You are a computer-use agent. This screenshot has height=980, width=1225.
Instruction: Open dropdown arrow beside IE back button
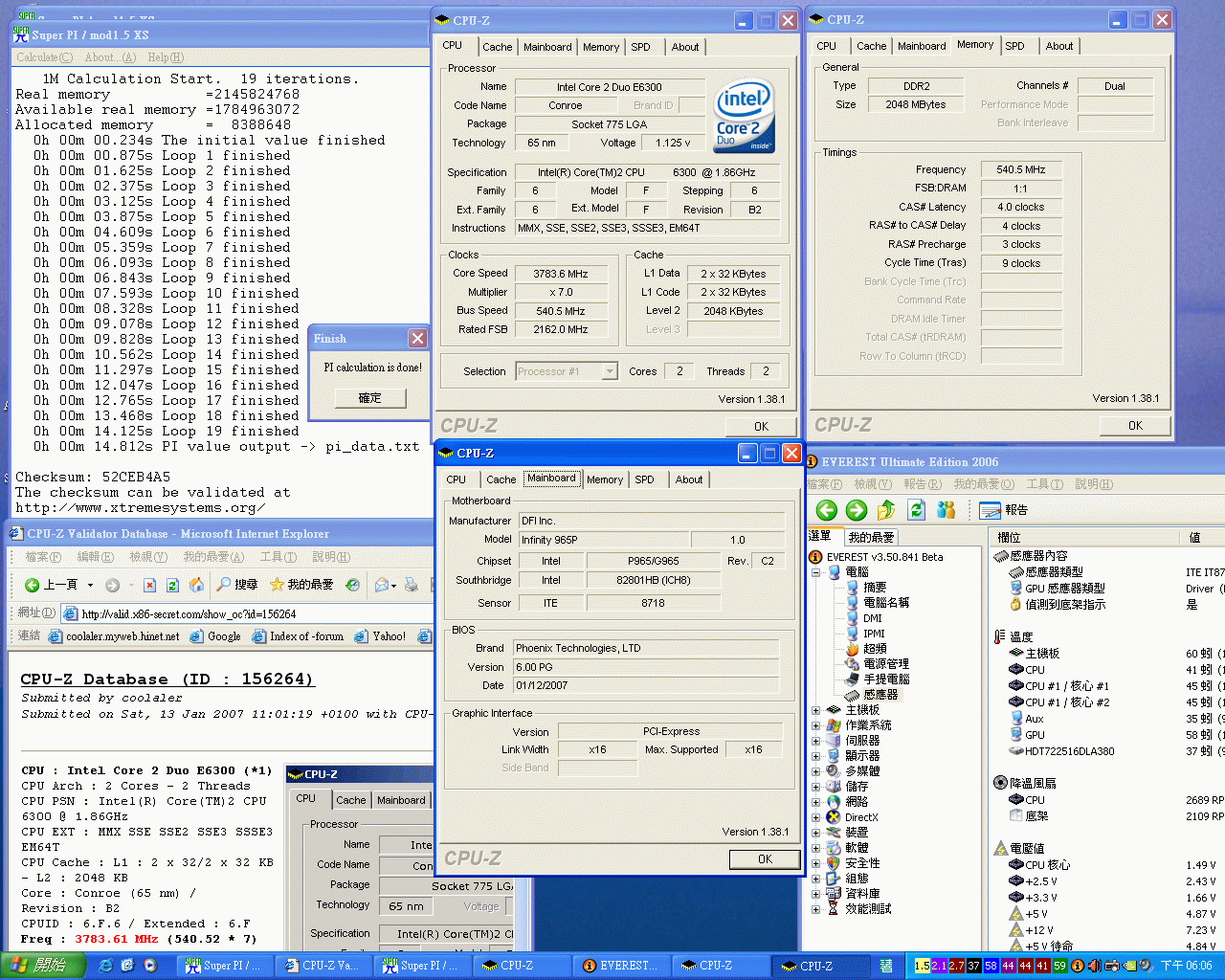[91, 585]
